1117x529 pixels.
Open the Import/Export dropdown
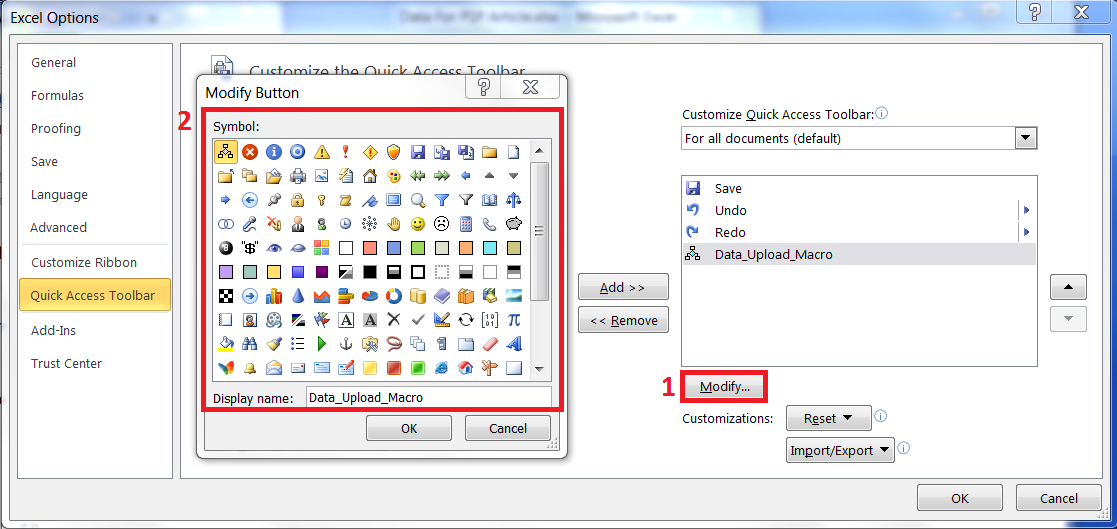(x=840, y=451)
